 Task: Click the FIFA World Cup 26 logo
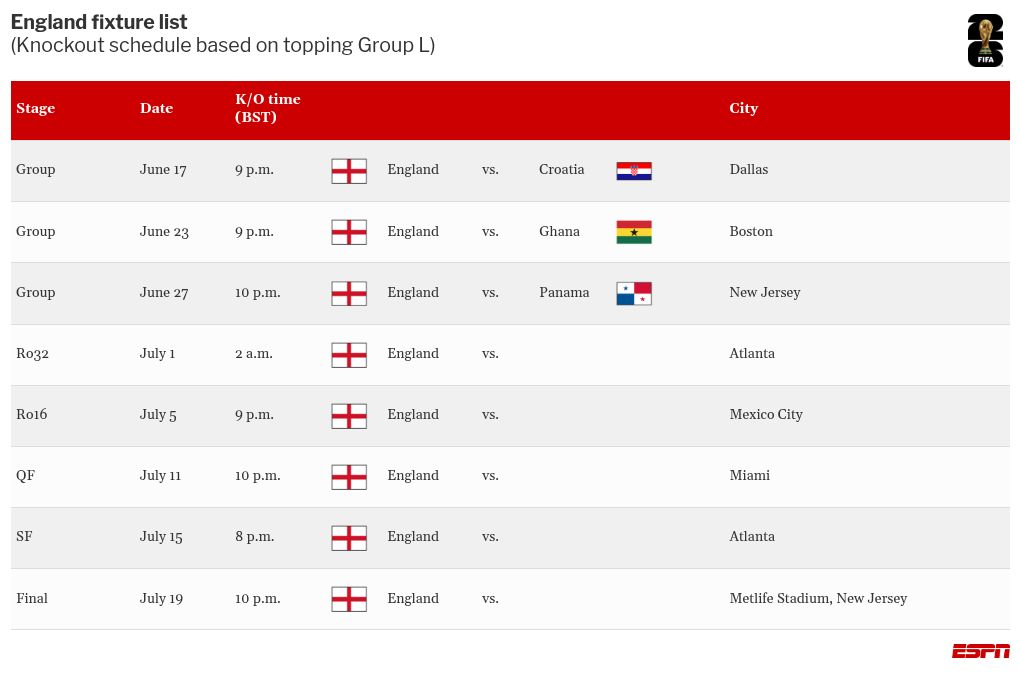click(x=984, y=41)
